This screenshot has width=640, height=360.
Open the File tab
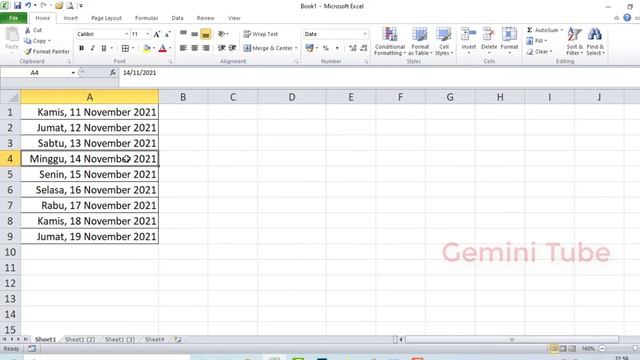13,18
